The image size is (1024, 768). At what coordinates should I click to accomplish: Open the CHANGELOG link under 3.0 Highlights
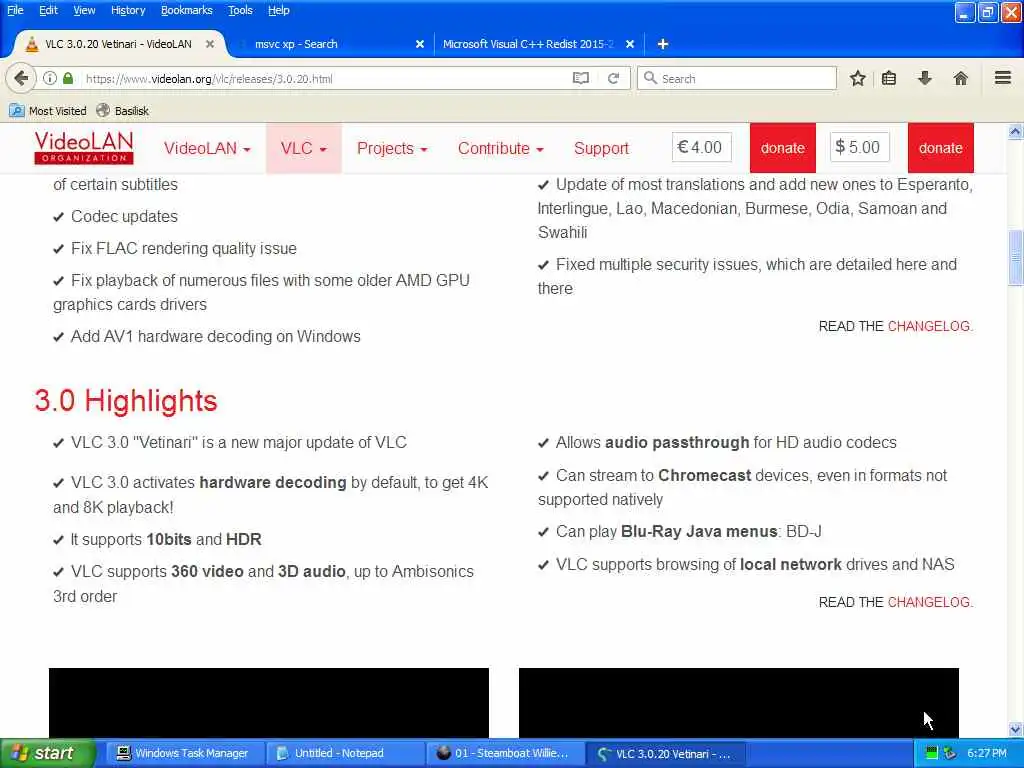tap(929, 602)
